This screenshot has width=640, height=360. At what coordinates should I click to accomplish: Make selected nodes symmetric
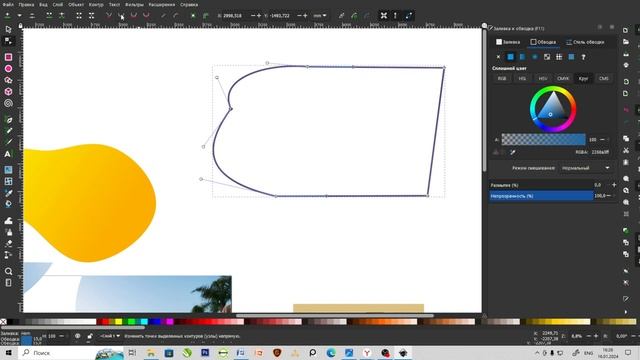pyautogui.click(x=134, y=16)
